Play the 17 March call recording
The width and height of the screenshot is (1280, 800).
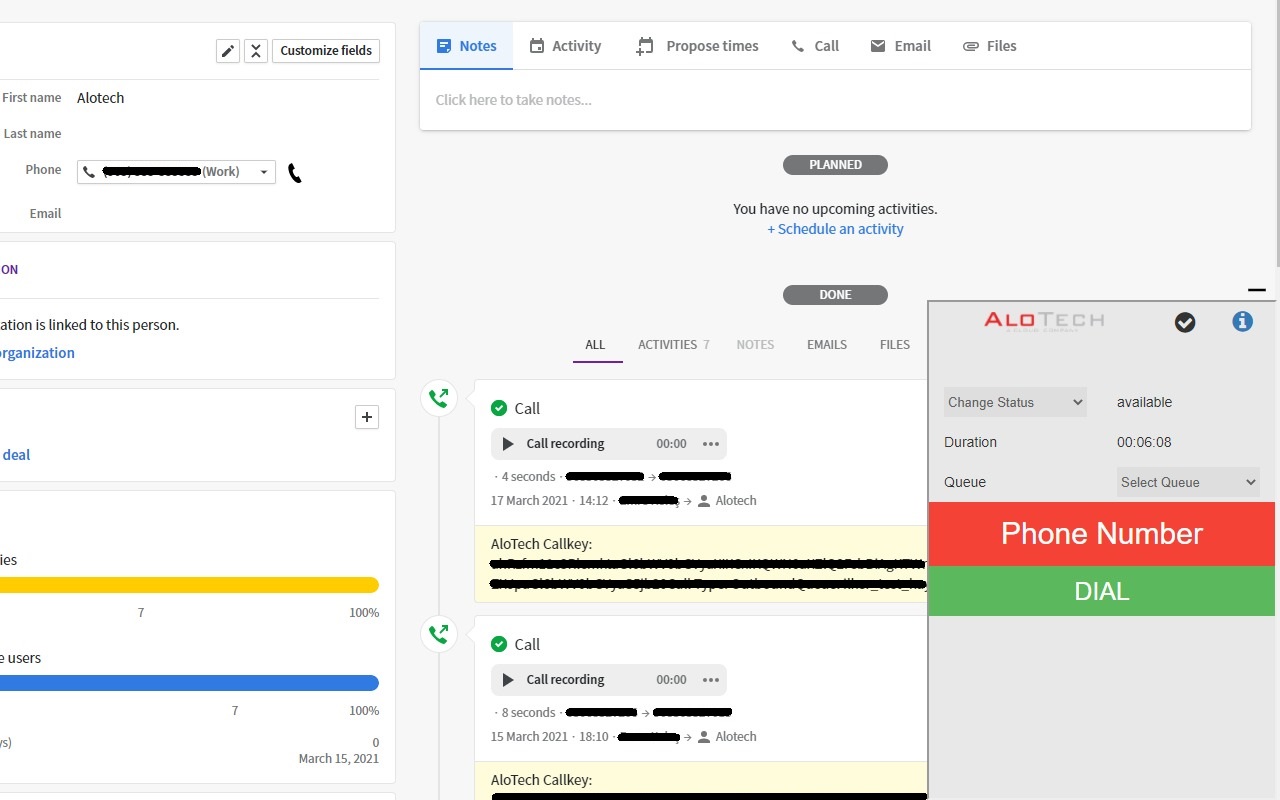[508, 444]
